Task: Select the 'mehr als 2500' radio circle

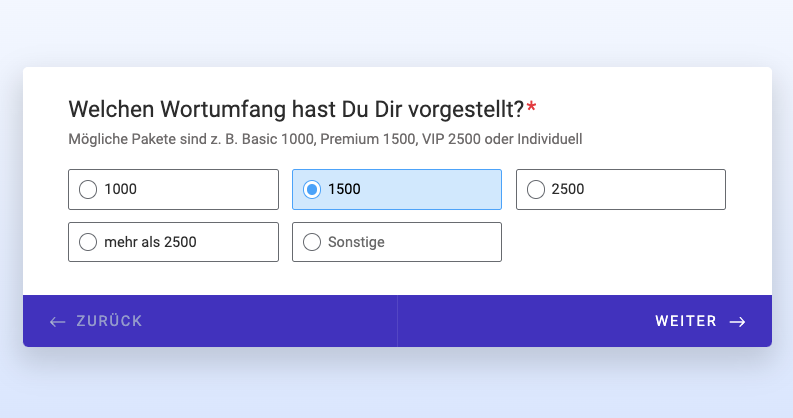Action: coord(88,242)
